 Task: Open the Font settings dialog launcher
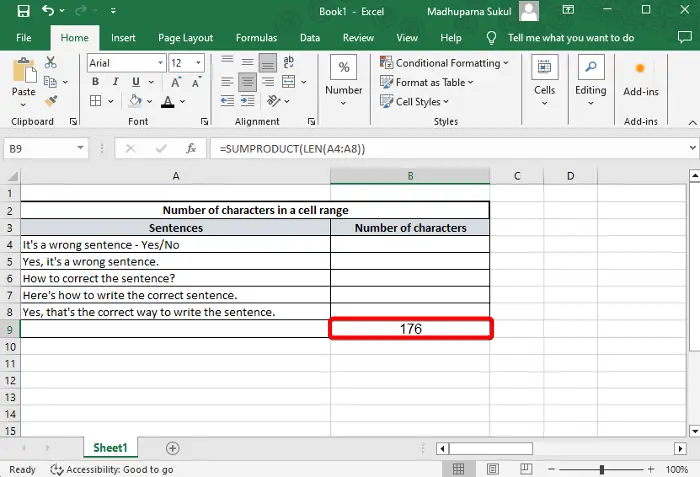(x=204, y=121)
